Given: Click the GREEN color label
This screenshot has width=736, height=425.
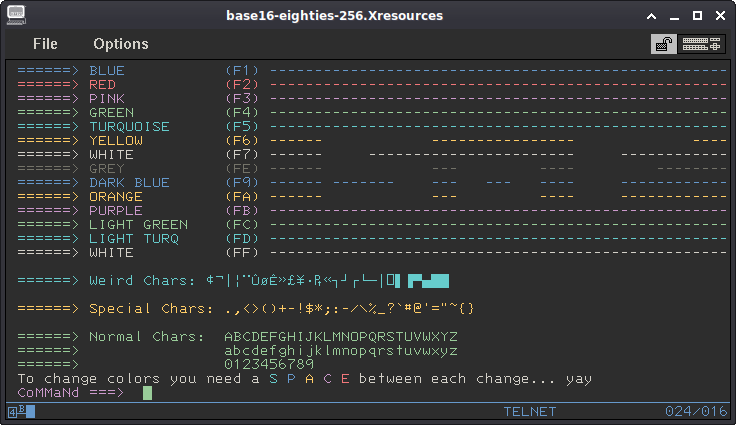Looking at the screenshot, I should coord(112,113).
